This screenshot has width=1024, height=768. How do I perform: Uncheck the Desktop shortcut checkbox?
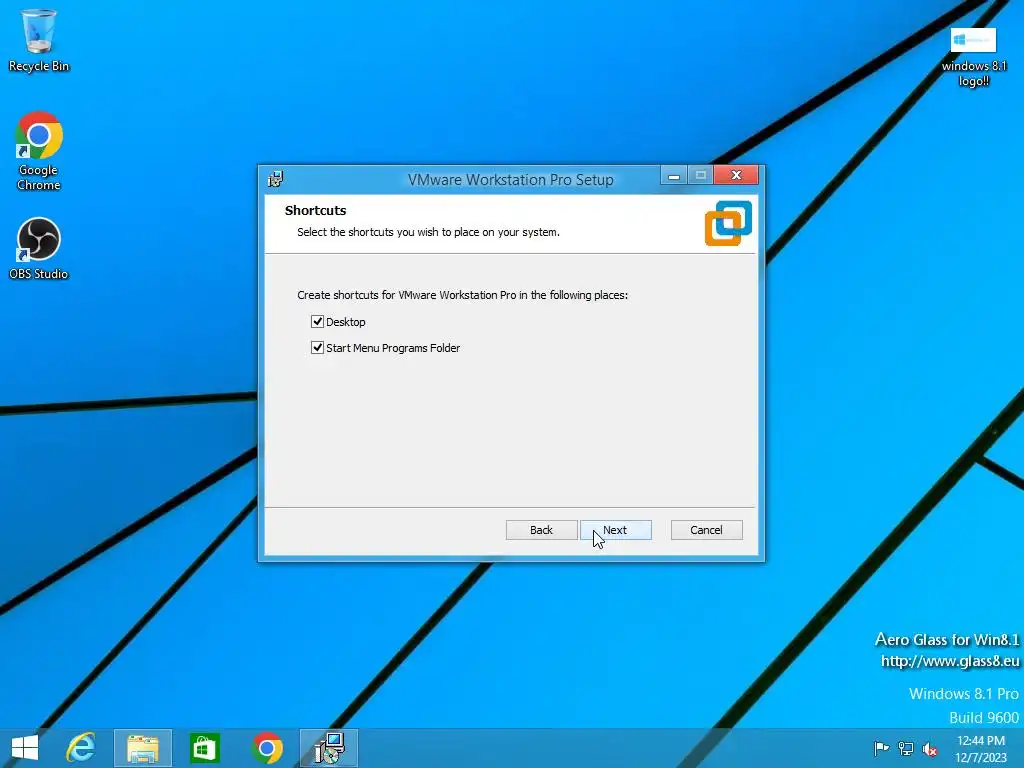pos(317,321)
